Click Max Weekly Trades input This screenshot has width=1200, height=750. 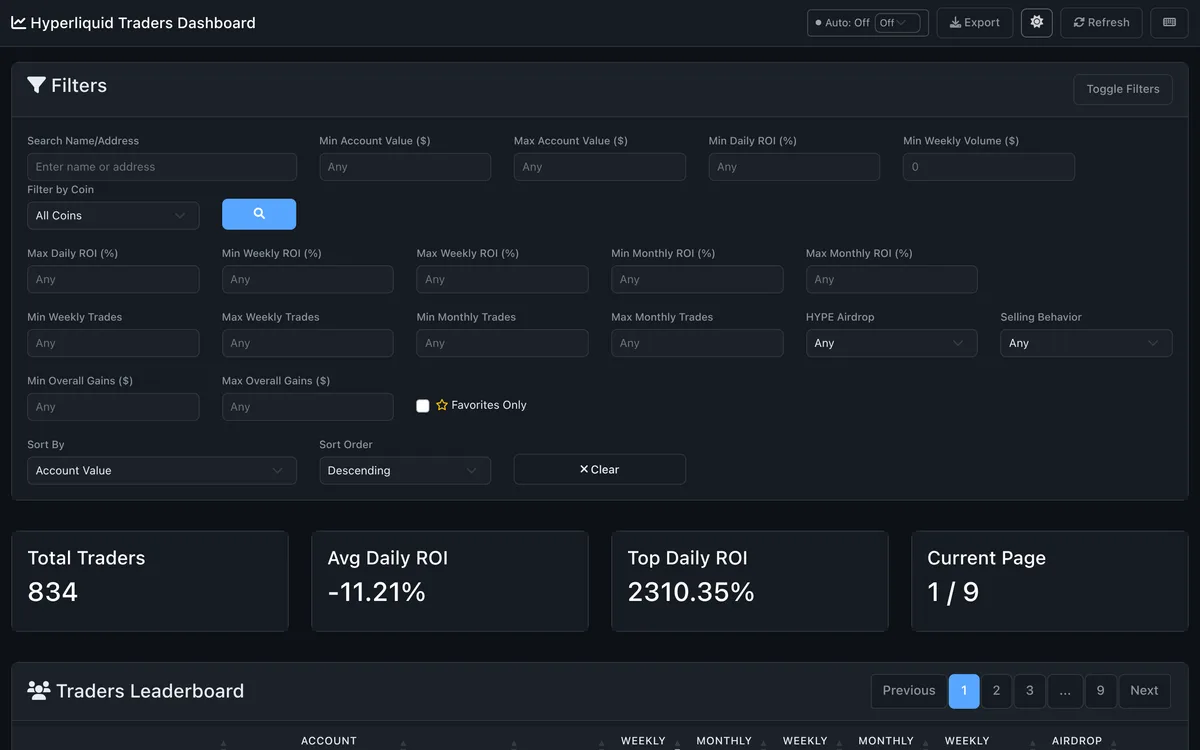coord(308,343)
